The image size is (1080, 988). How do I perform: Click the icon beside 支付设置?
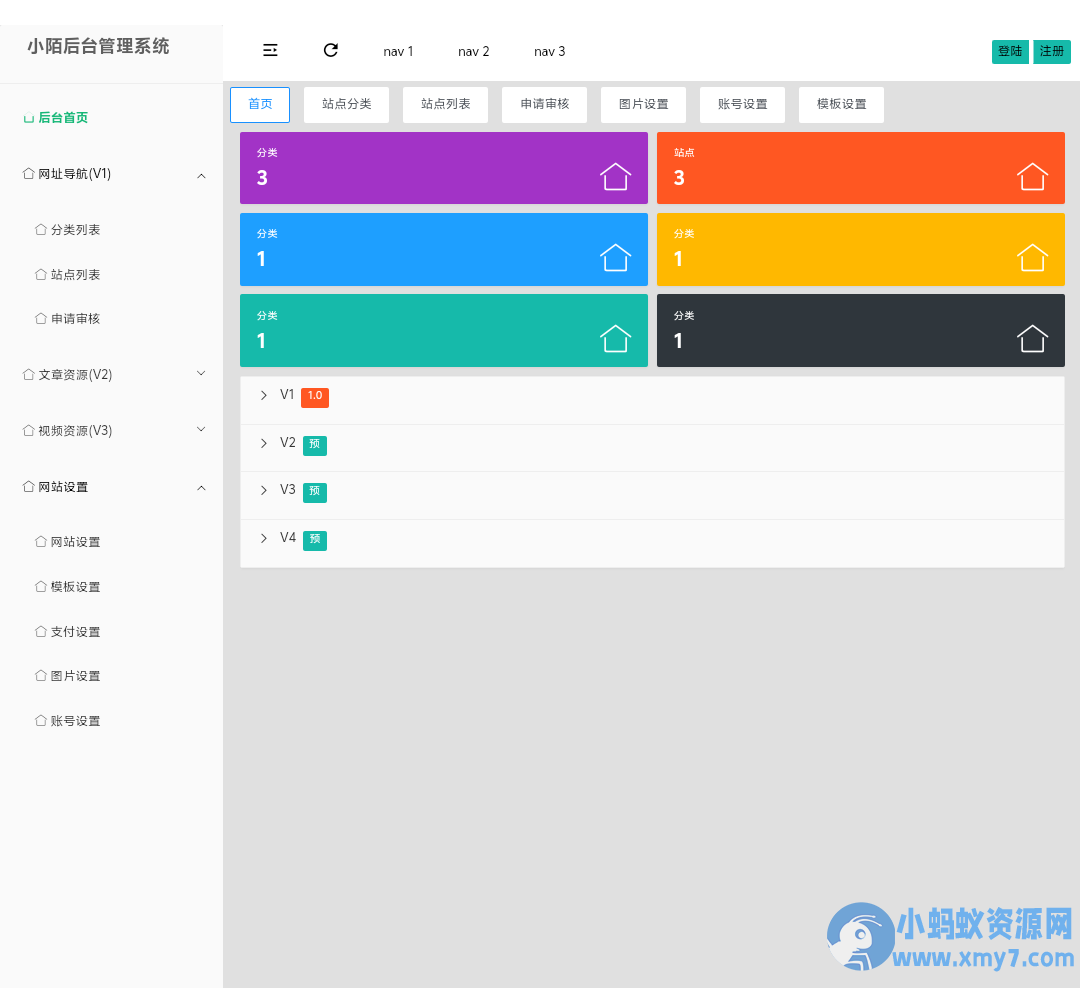(41, 631)
